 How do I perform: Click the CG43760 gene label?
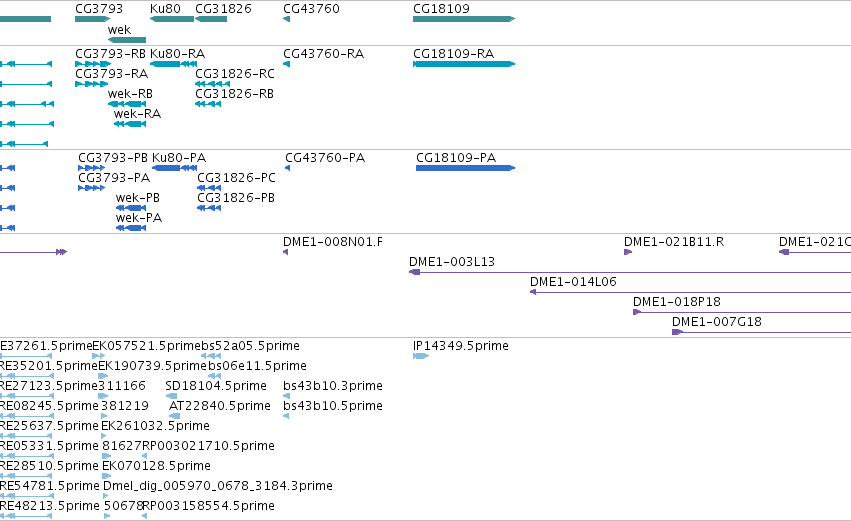[x=312, y=9]
